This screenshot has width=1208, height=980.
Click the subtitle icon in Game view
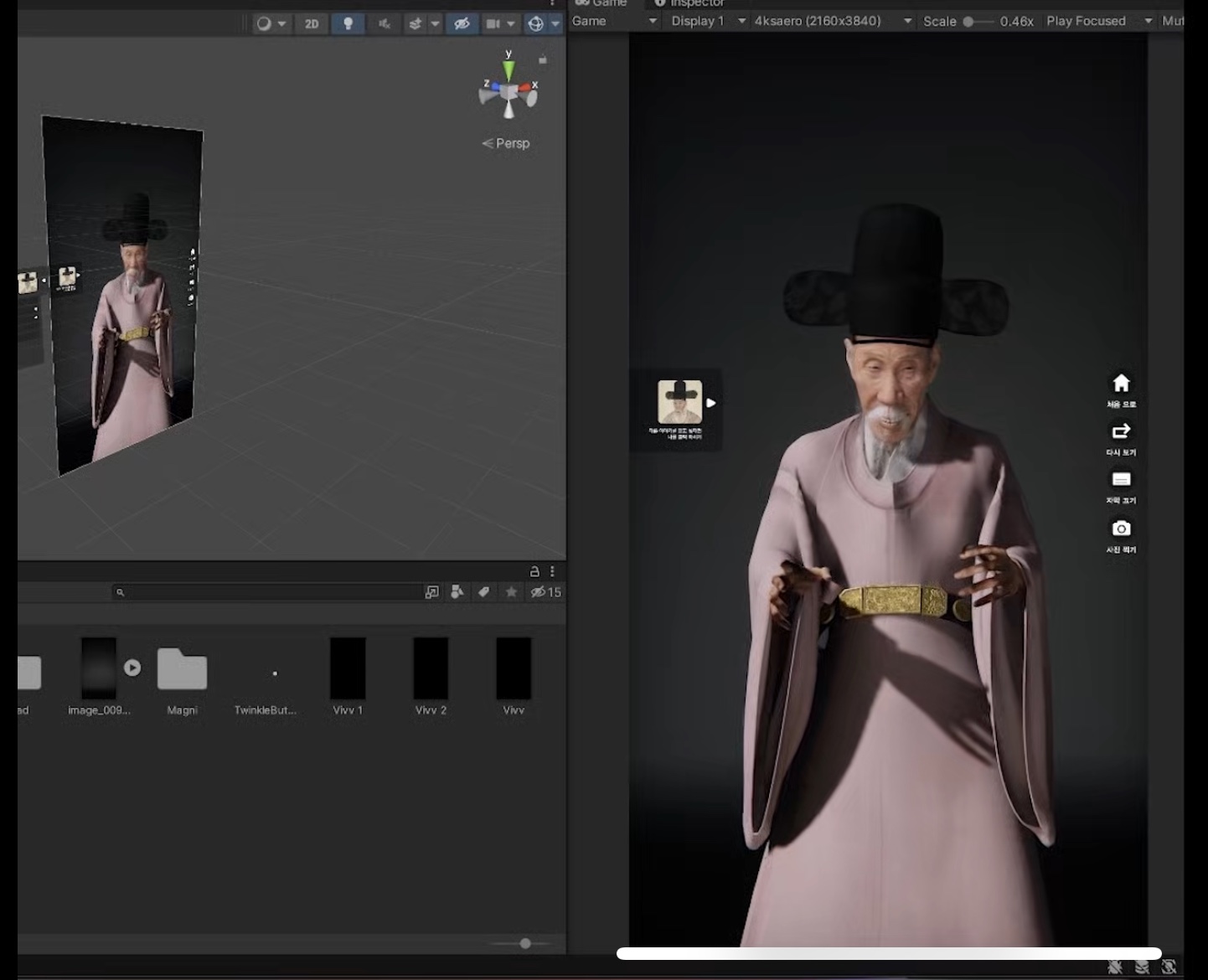tap(1121, 480)
